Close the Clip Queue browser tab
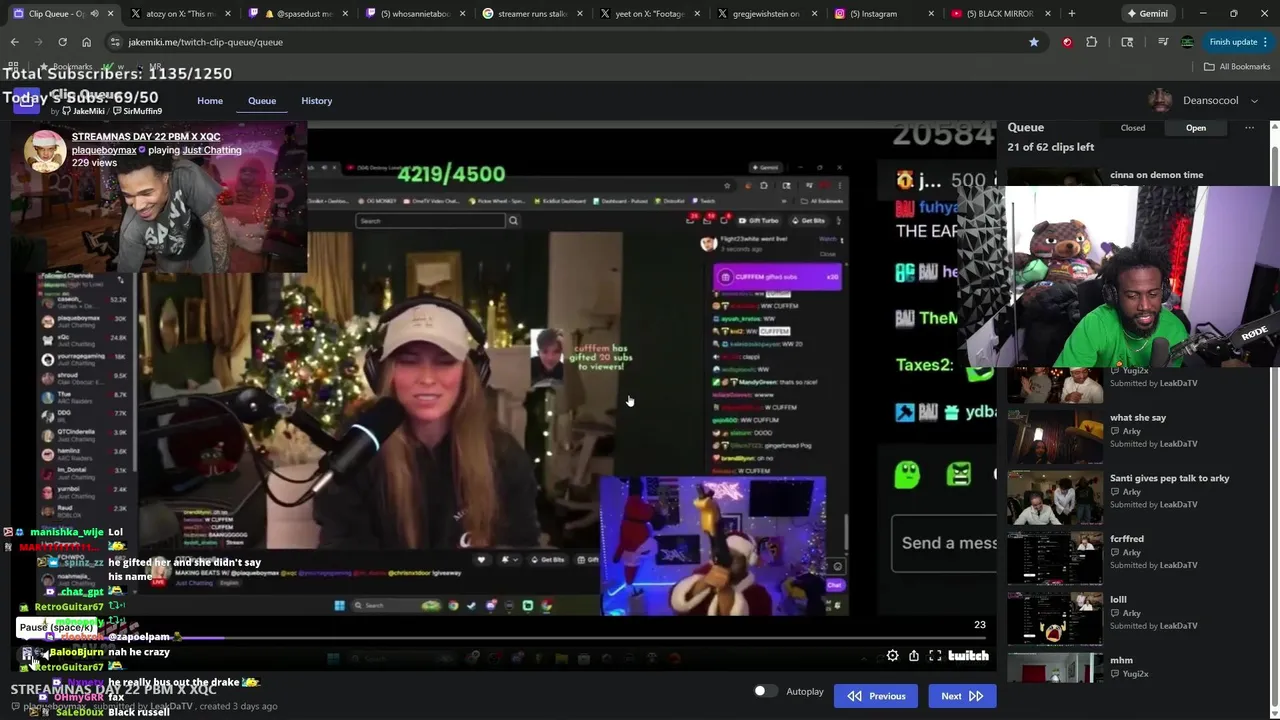 (x=109, y=14)
